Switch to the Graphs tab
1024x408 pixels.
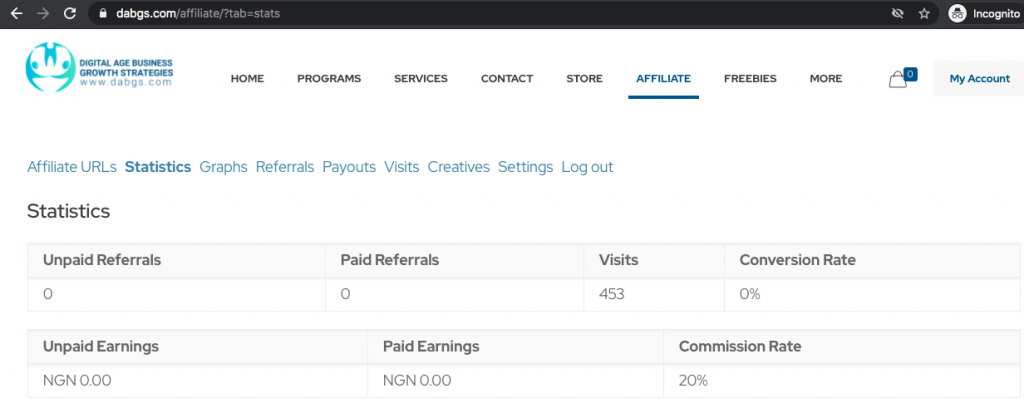tap(223, 167)
